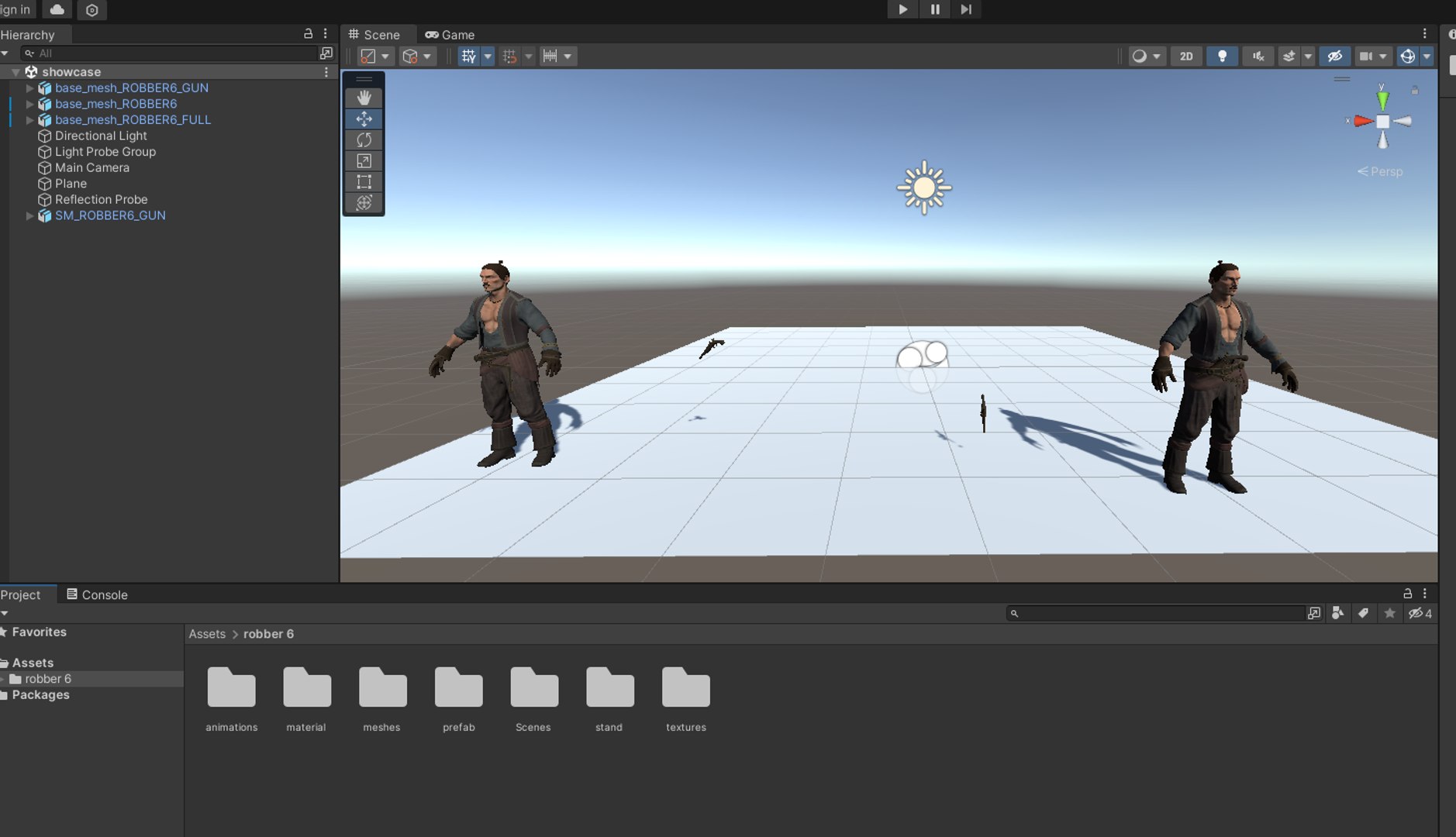Click the Assets breadcrumb link
The image size is (1456, 837).
207,634
